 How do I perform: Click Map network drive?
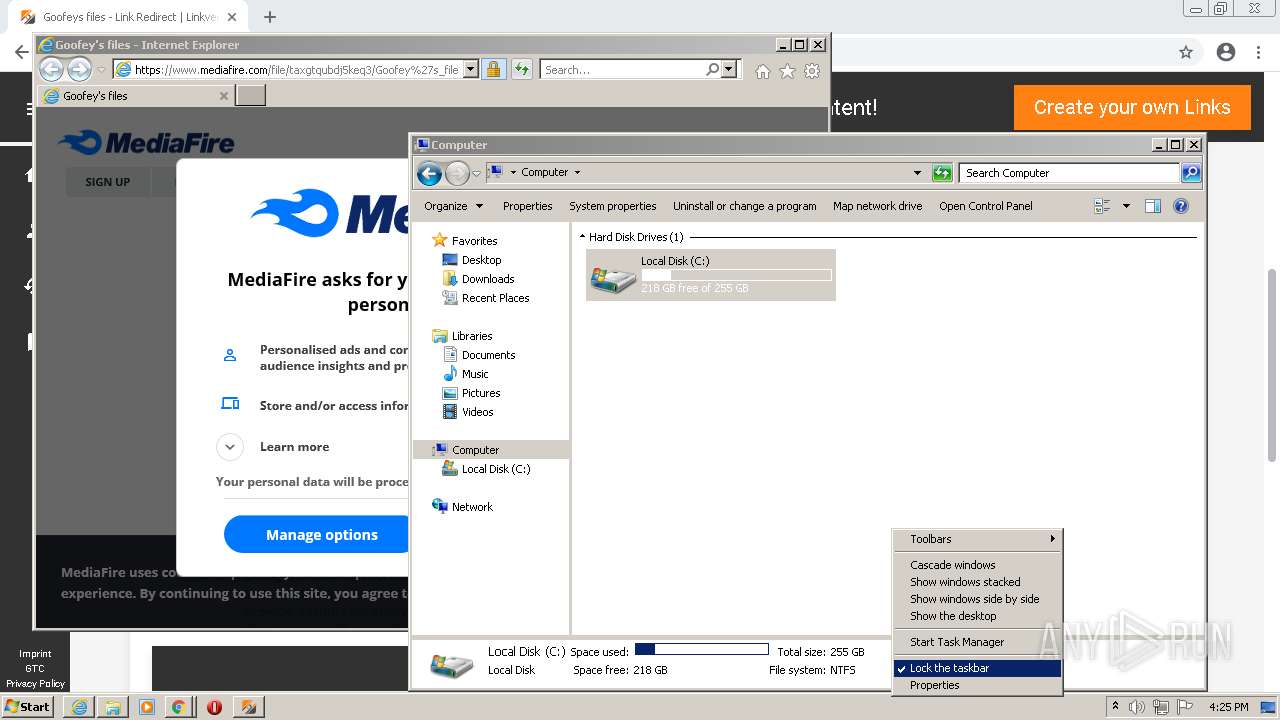coord(878,206)
